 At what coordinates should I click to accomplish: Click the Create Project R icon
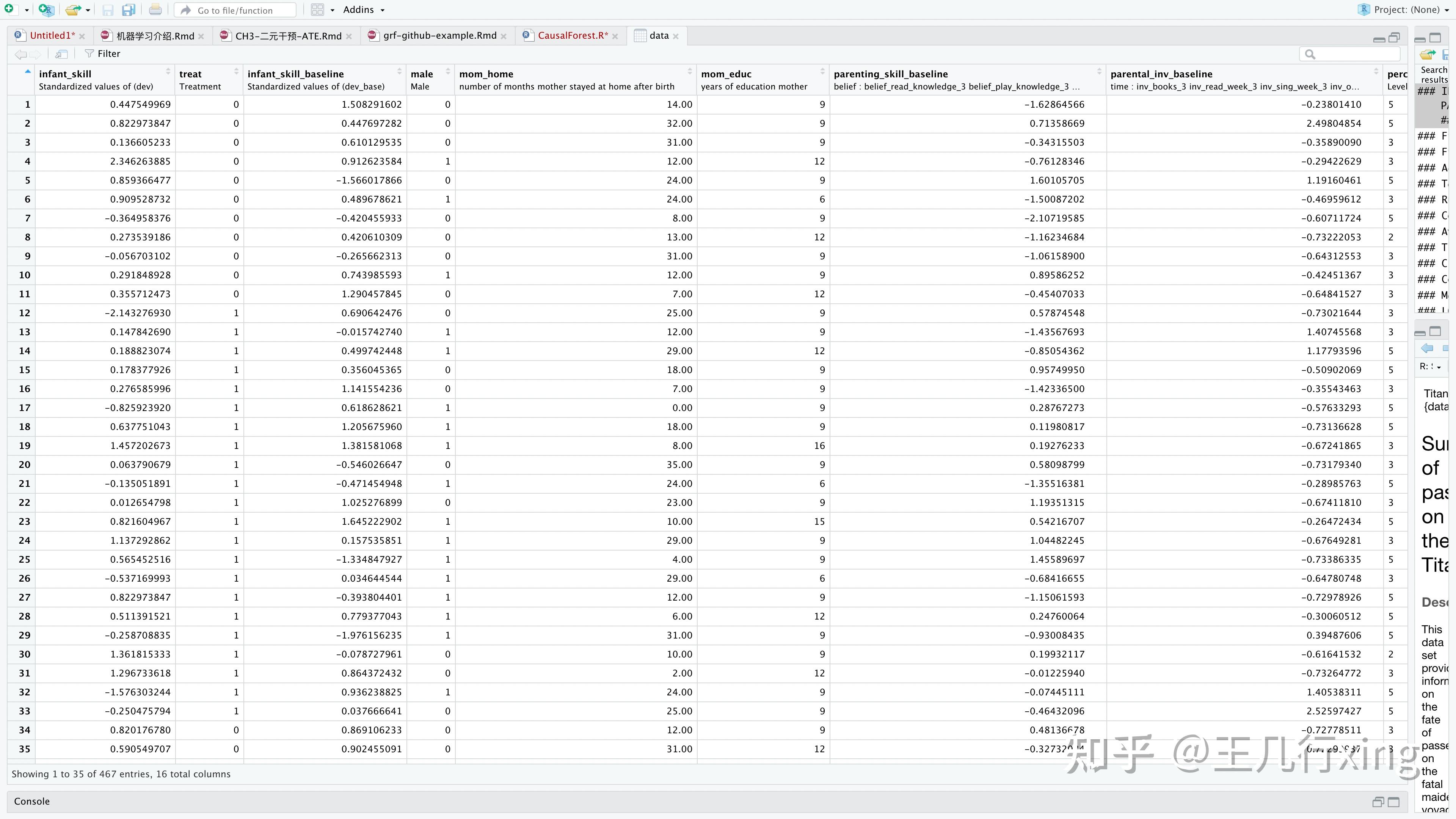pyautogui.click(x=46, y=9)
